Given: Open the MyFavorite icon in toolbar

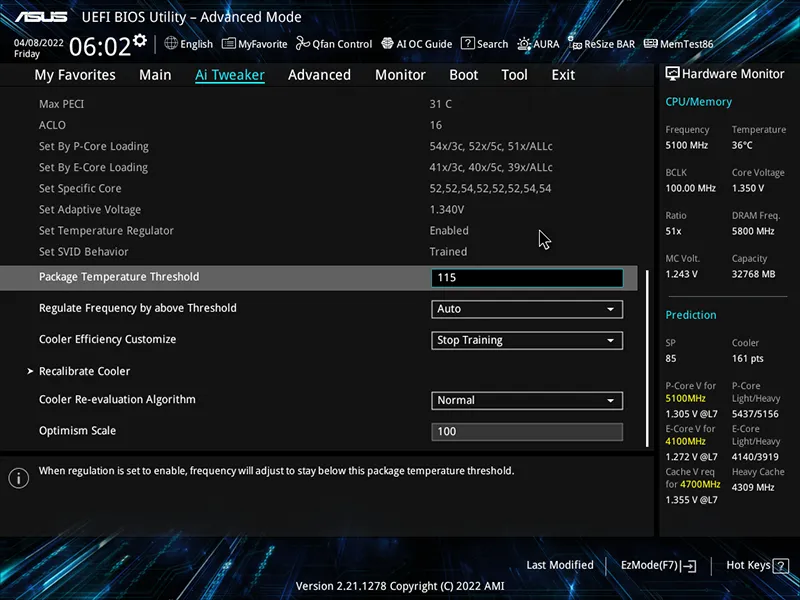Looking at the screenshot, I should 229,44.
